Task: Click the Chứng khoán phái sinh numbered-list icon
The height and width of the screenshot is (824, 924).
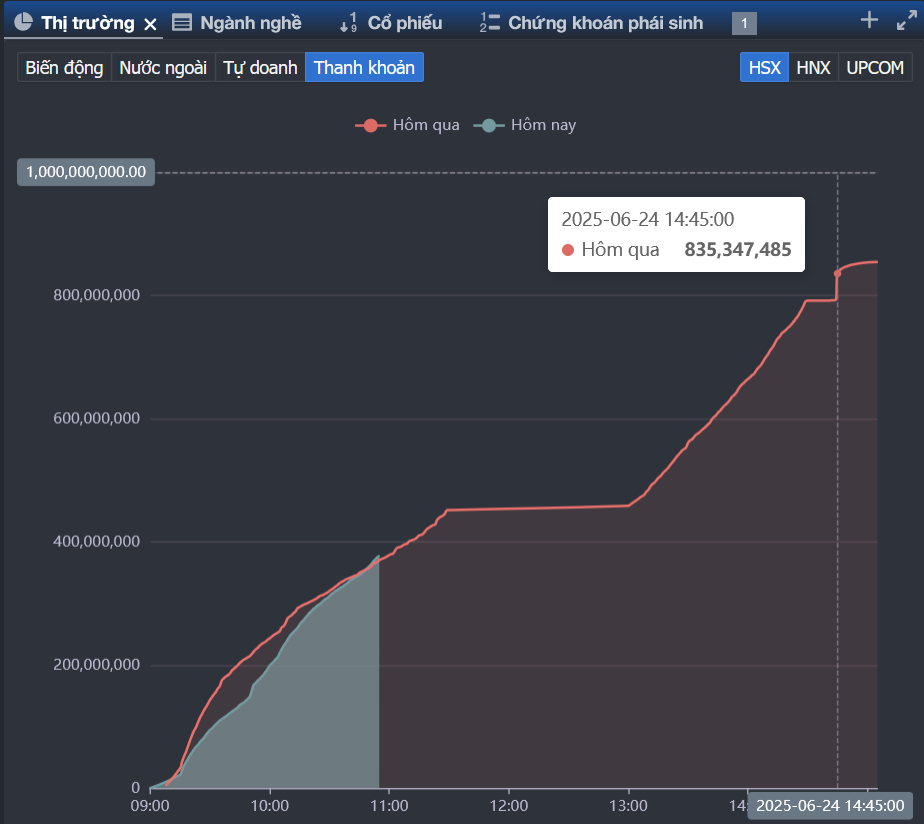Action: coord(490,22)
